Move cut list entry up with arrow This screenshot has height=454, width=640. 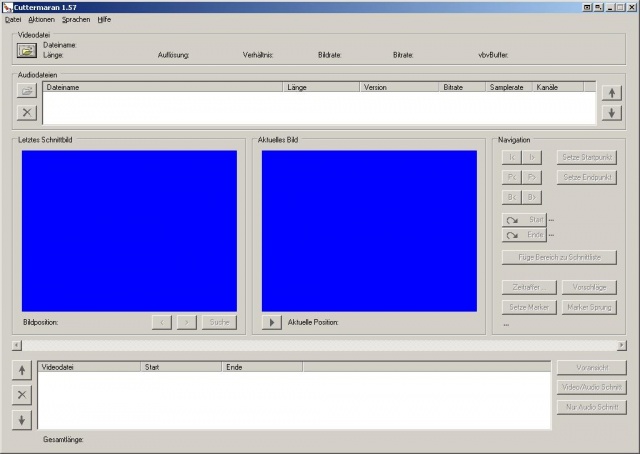[x=23, y=371]
